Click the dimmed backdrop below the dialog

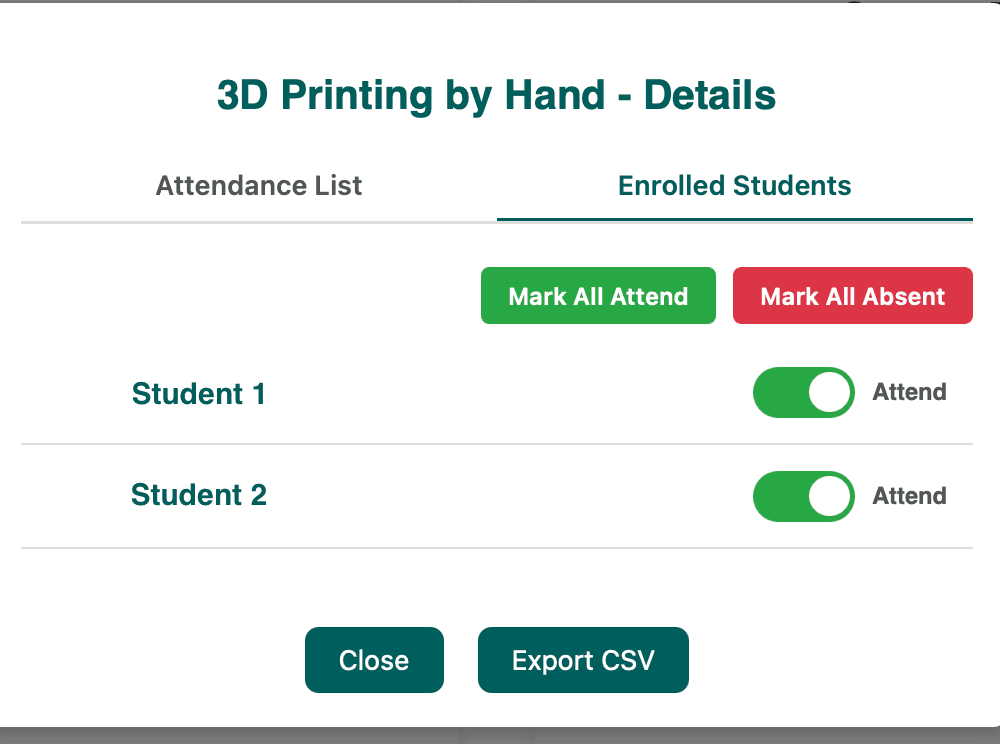coord(500,736)
